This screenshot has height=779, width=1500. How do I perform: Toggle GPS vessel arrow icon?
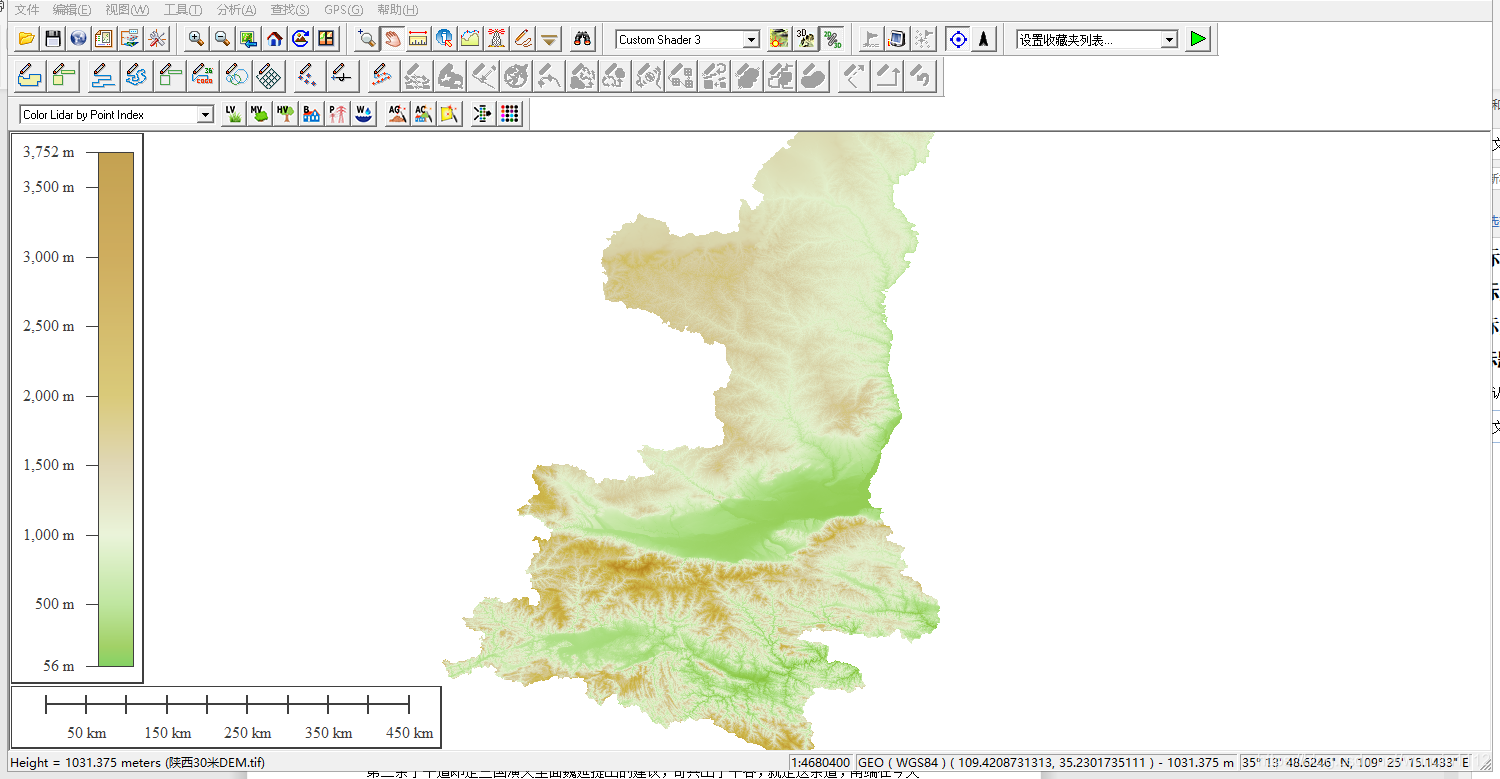click(984, 39)
